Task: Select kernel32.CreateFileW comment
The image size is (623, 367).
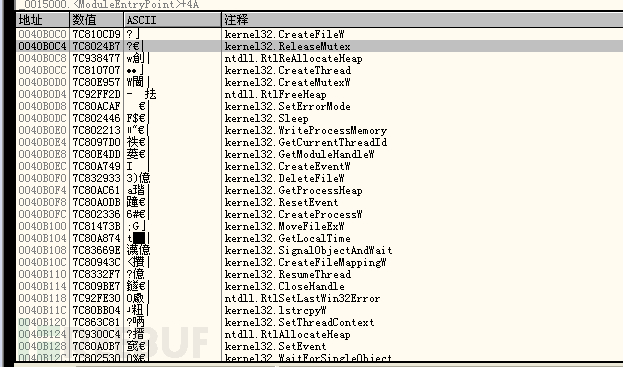Action: click(284, 35)
